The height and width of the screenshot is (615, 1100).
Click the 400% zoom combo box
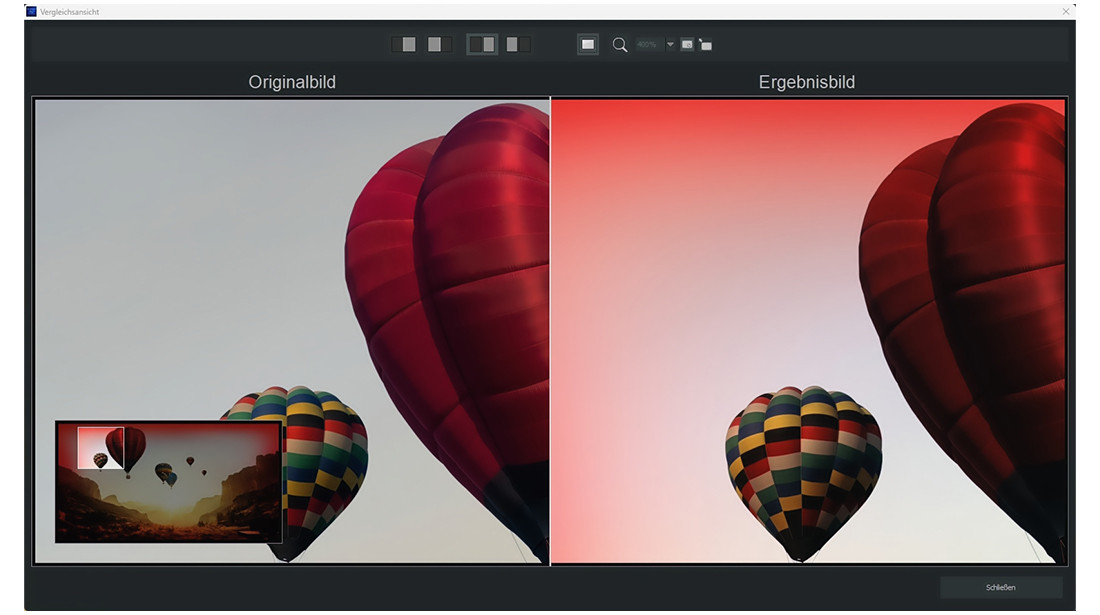tap(650, 44)
